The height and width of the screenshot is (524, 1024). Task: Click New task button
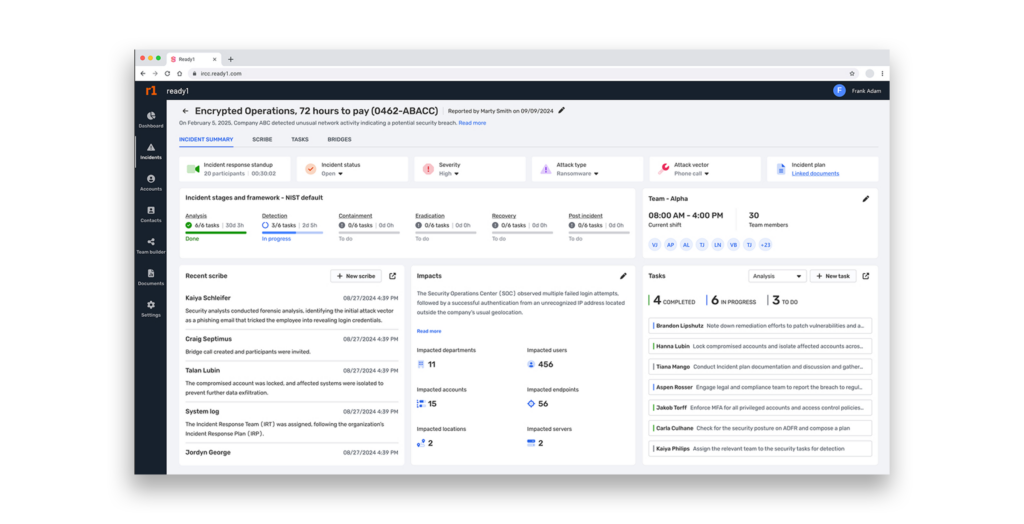coord(833,276)
